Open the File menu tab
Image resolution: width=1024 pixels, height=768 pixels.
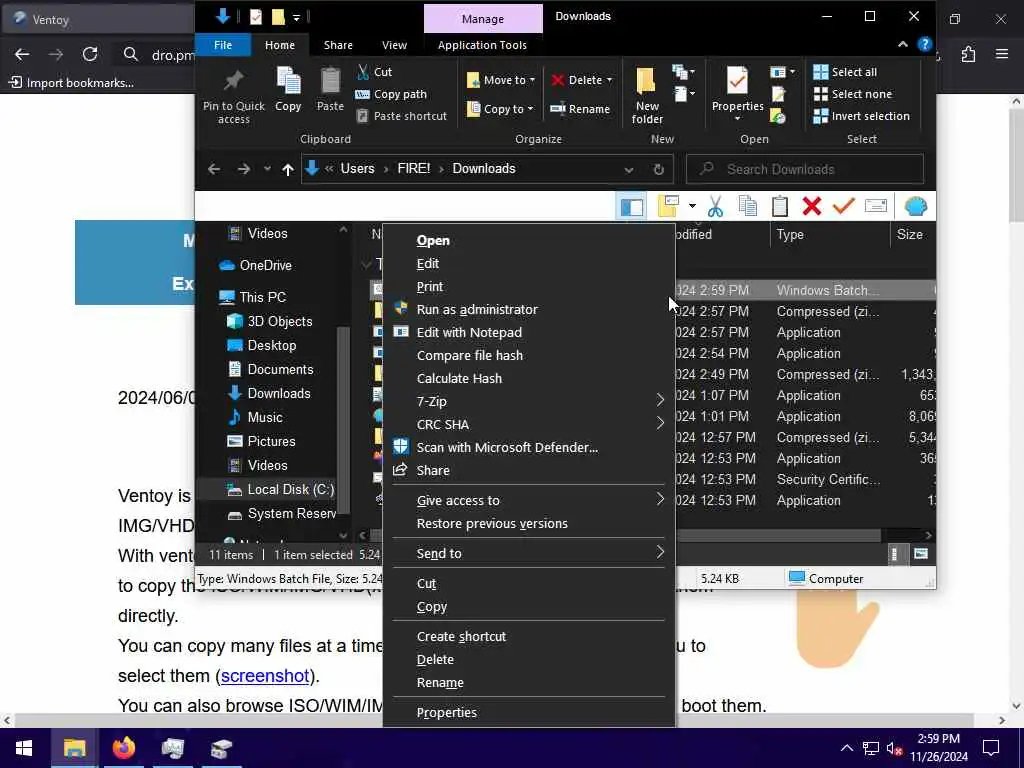223,45
